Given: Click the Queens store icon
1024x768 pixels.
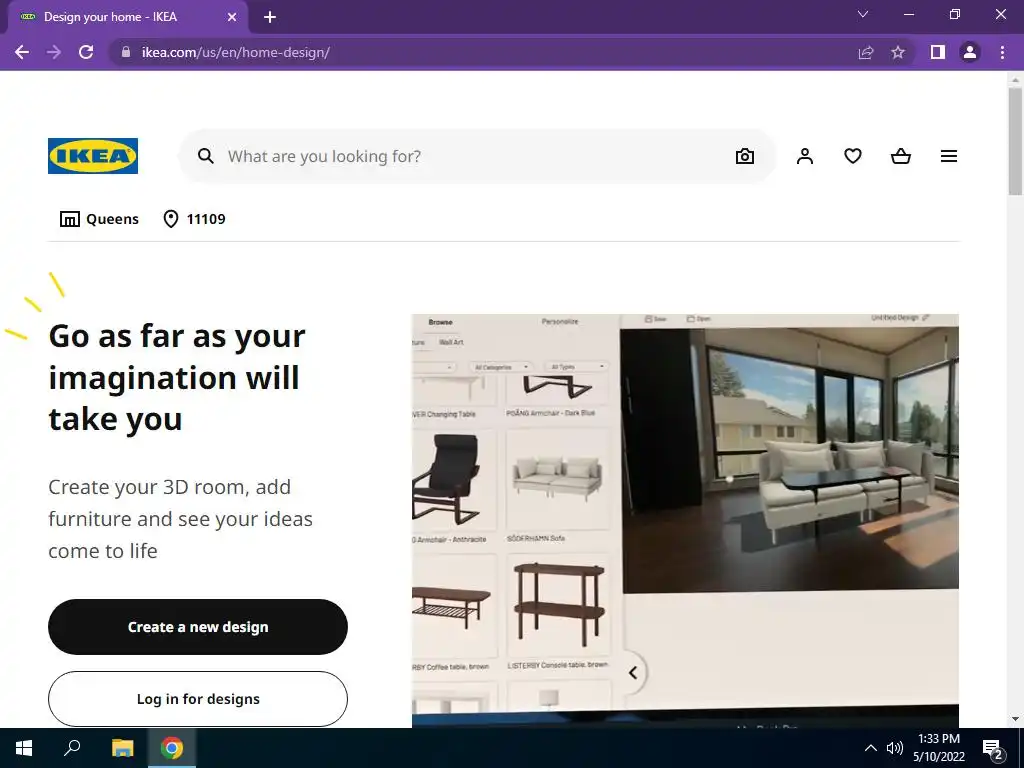Looking at the screenshot, I should [70, 219].
